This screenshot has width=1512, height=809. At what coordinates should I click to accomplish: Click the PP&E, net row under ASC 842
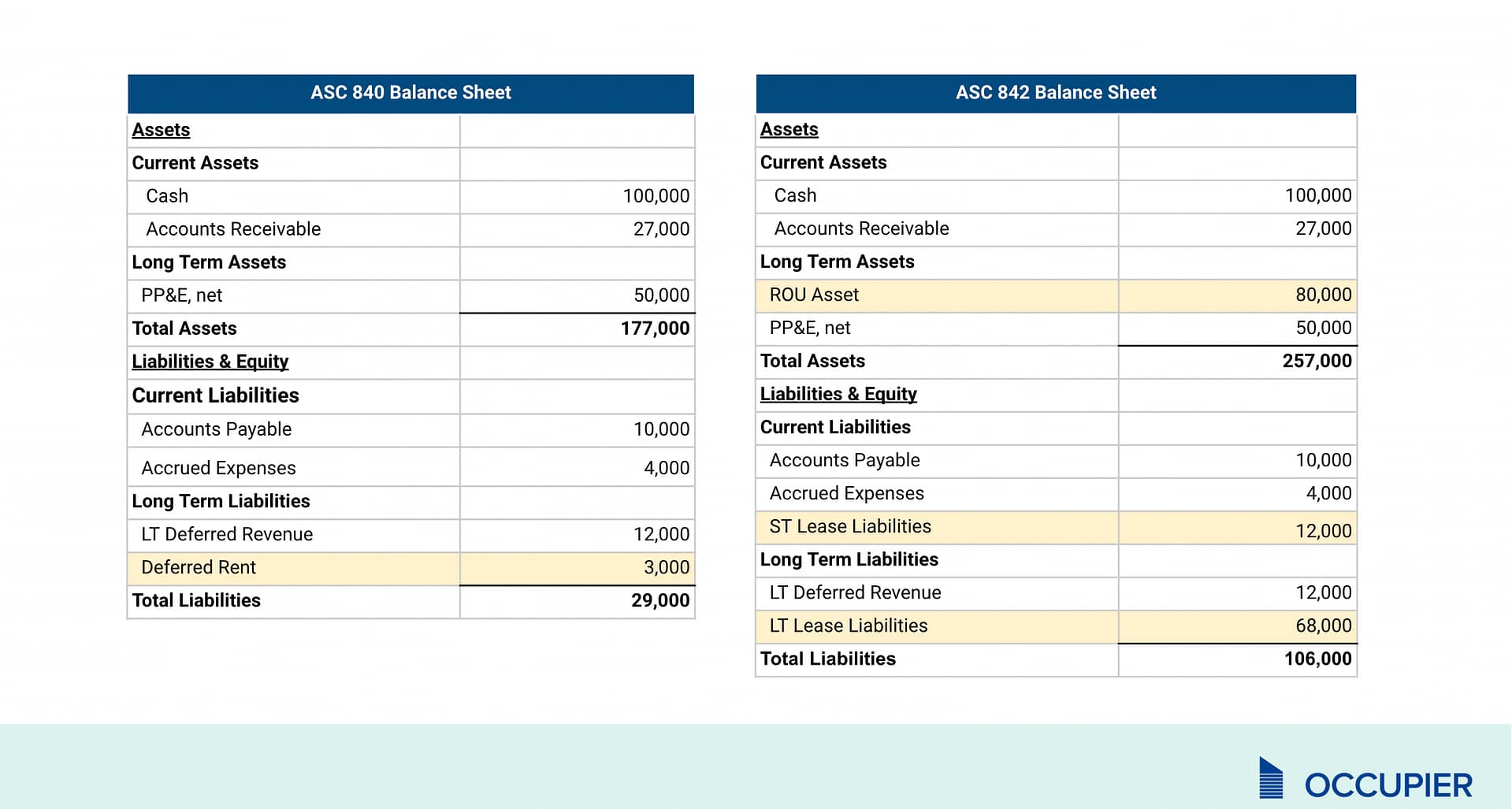click(x=810, y=328)
